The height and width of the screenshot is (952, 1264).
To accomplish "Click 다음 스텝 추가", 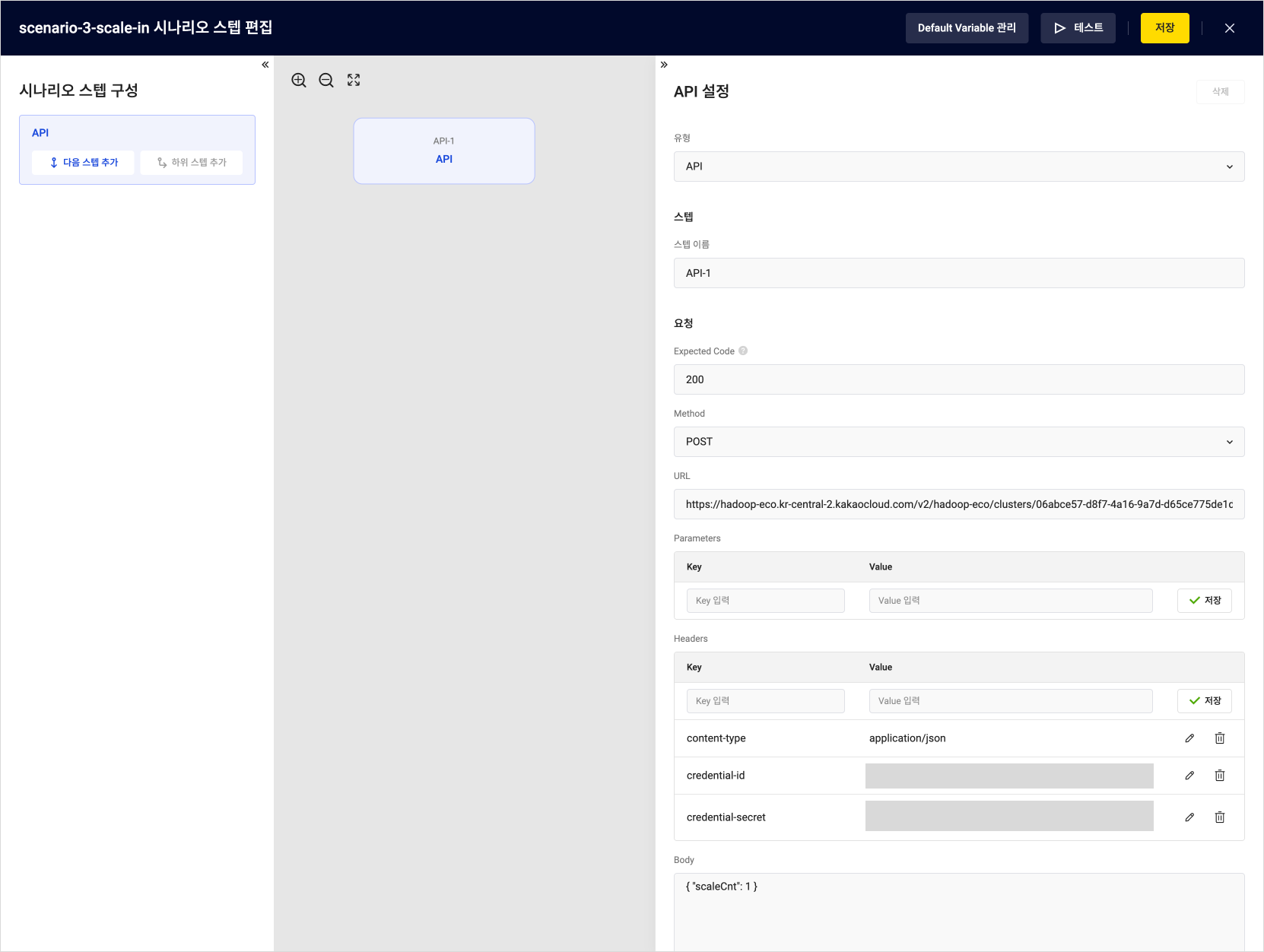I will (83, 163).
